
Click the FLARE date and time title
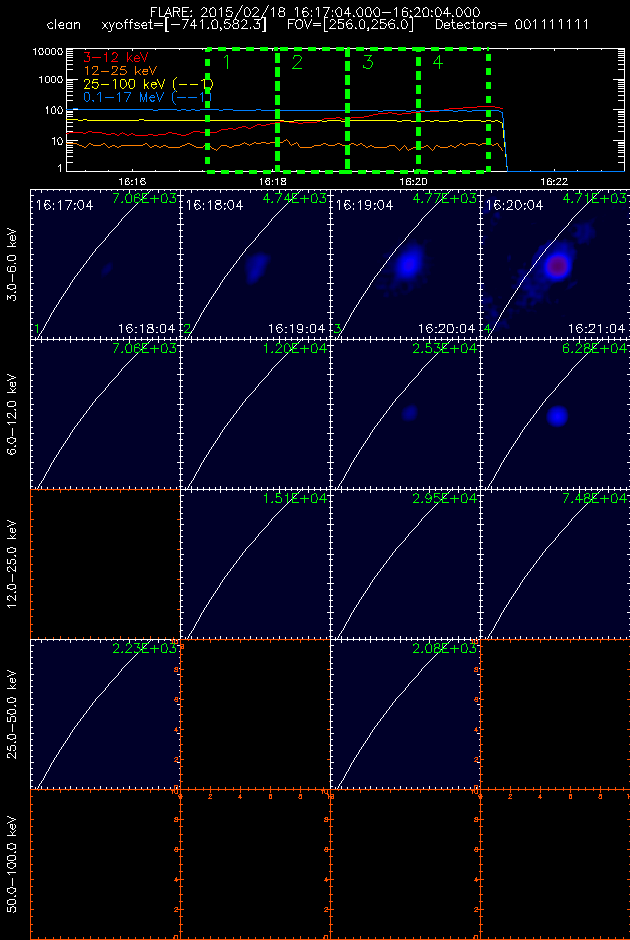point(315,12)
